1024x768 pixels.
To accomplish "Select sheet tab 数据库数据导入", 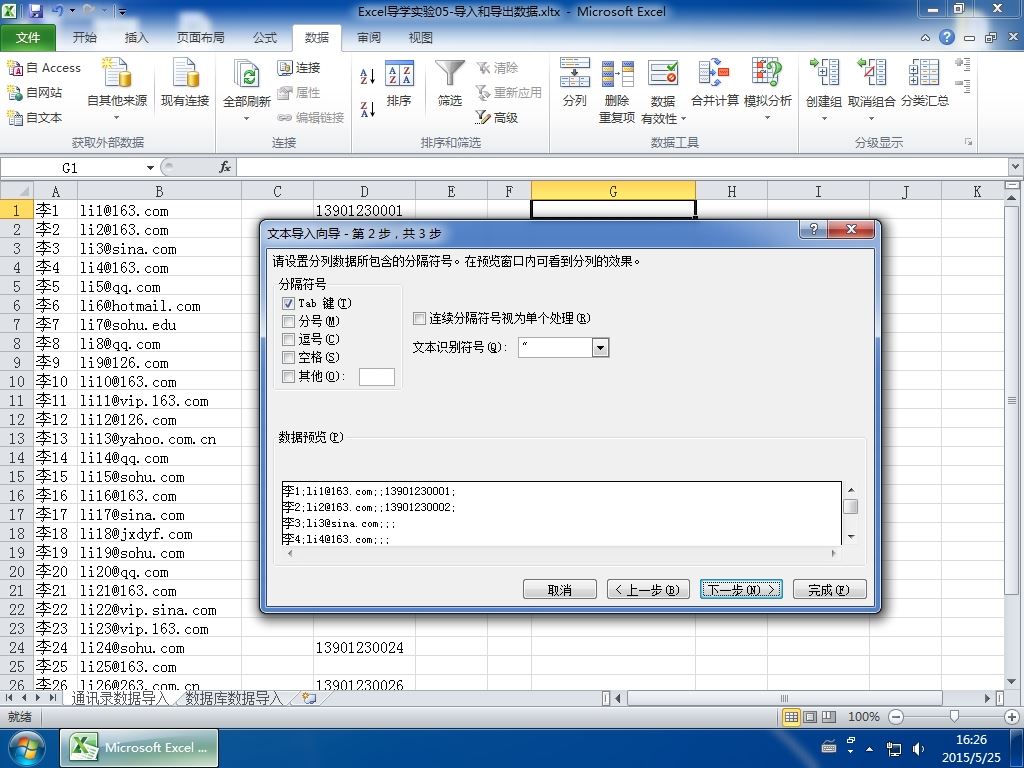I will 234,698.
